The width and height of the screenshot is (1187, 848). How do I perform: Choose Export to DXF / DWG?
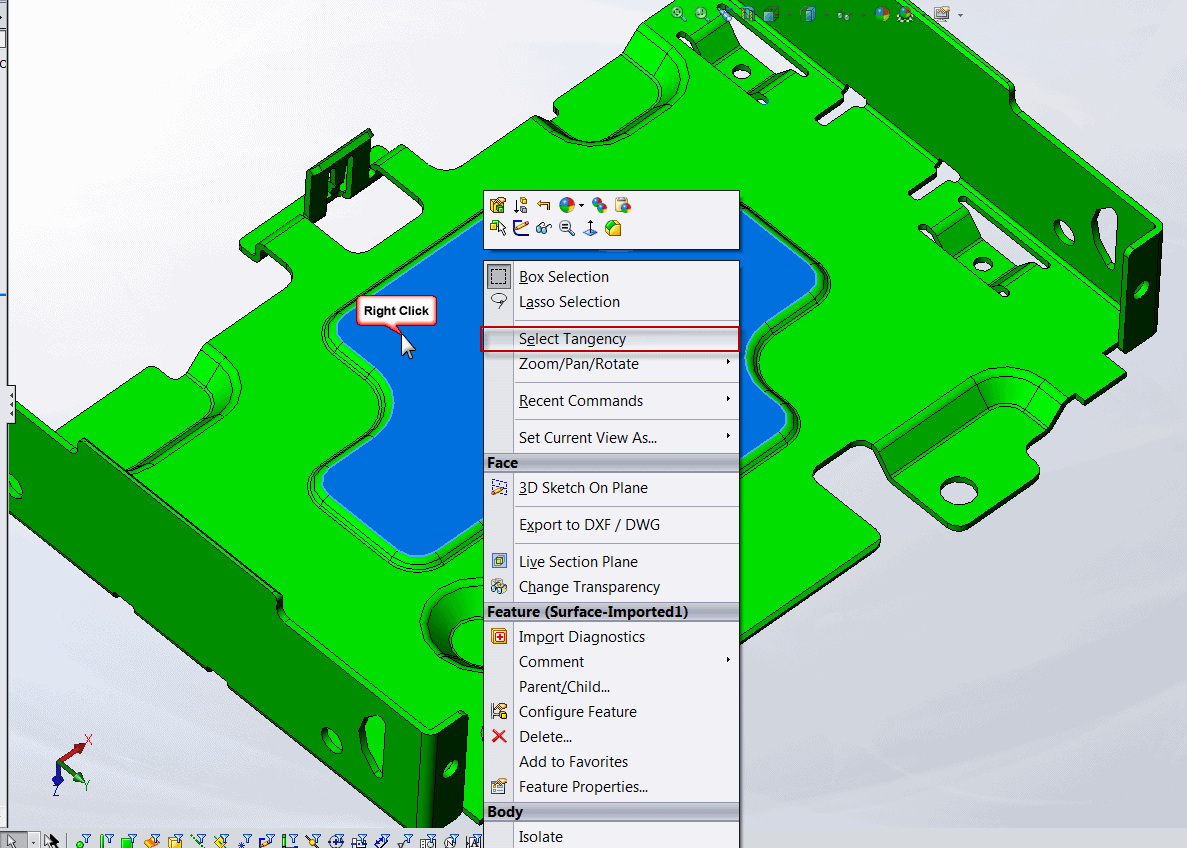pyautogui.click(x=612, y=525)
